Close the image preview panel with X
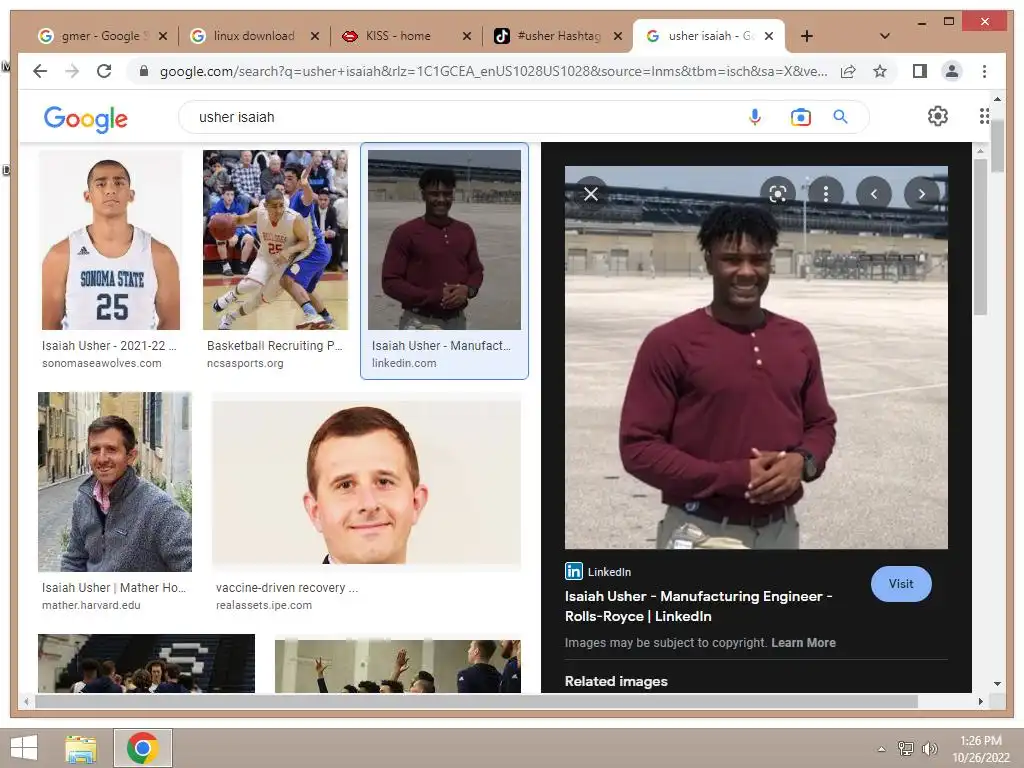This screenshot has width=1024, height=768. coord(591,194)
